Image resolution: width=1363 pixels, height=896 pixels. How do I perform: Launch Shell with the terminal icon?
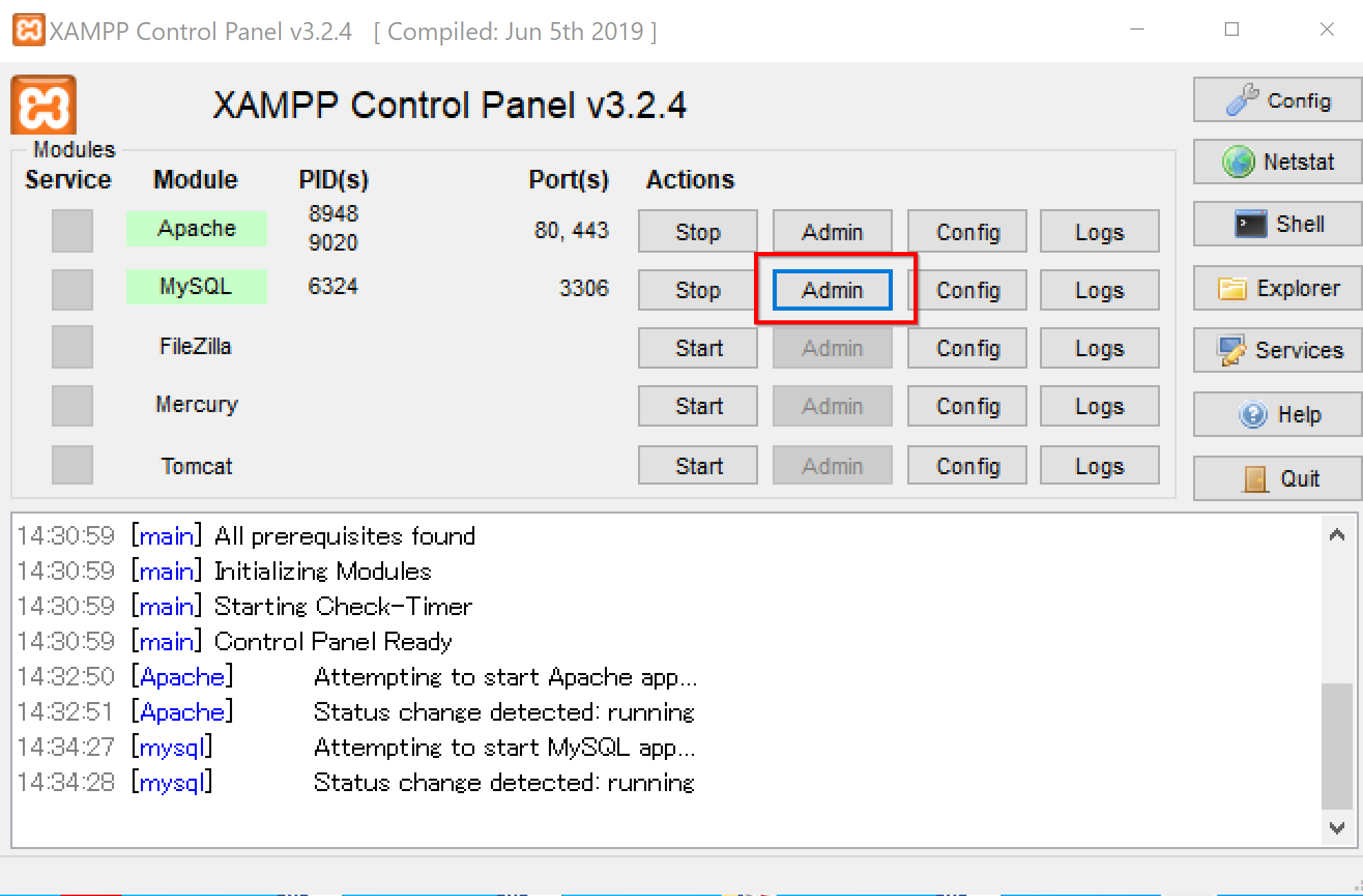pyautogui.click(x=1277, y=224)
